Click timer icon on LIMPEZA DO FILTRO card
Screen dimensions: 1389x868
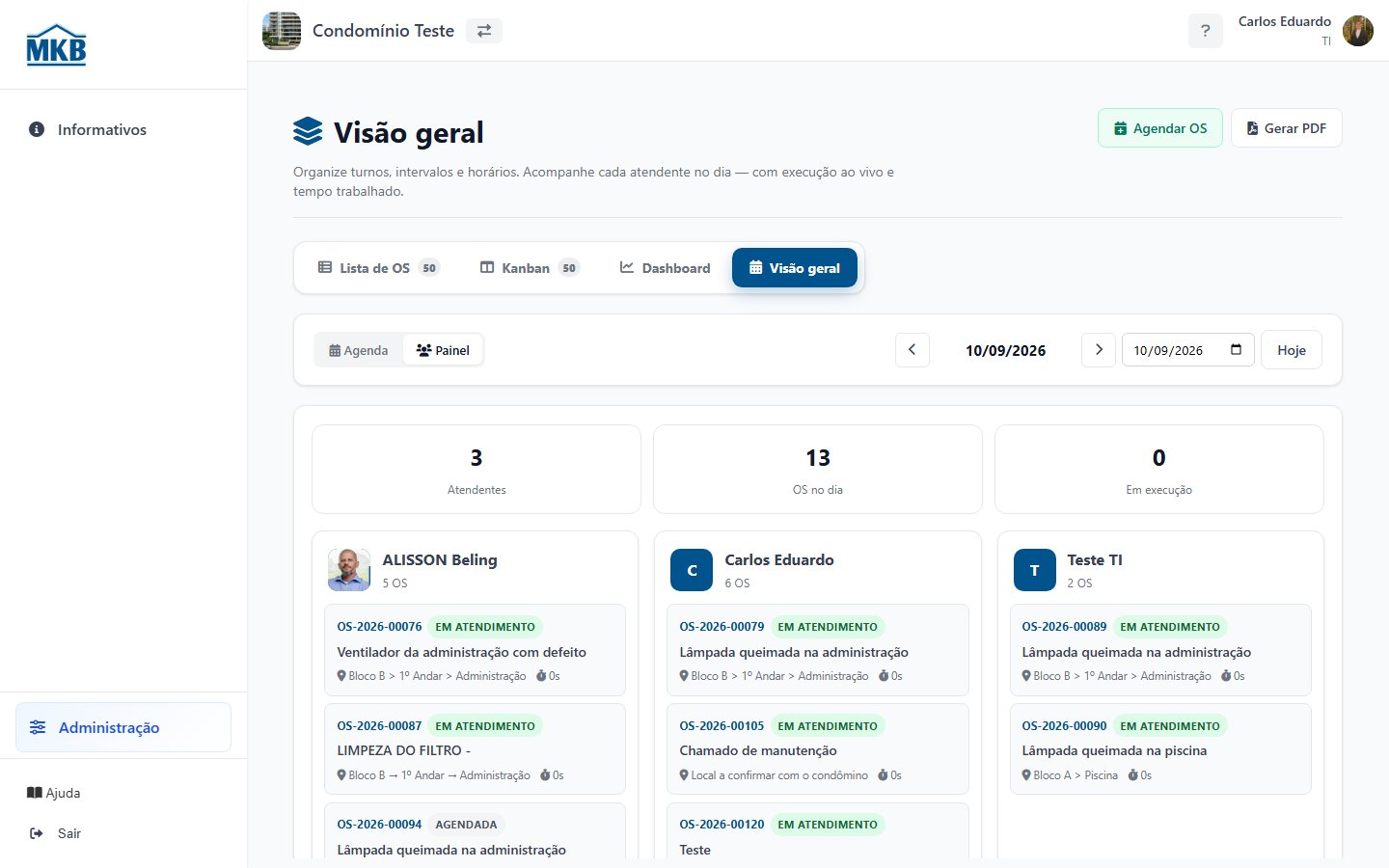[545, 775]
